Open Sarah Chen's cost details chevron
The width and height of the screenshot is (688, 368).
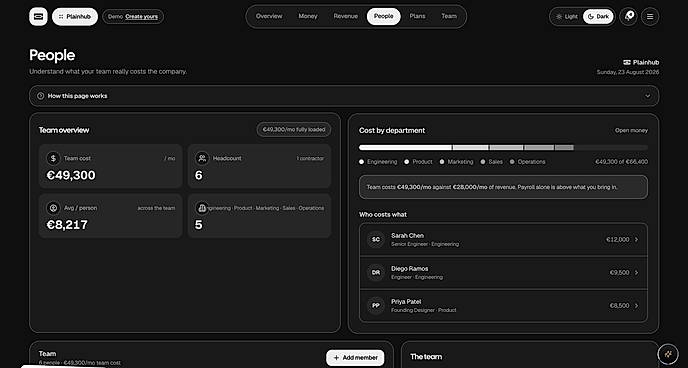[x=637, y=239]
